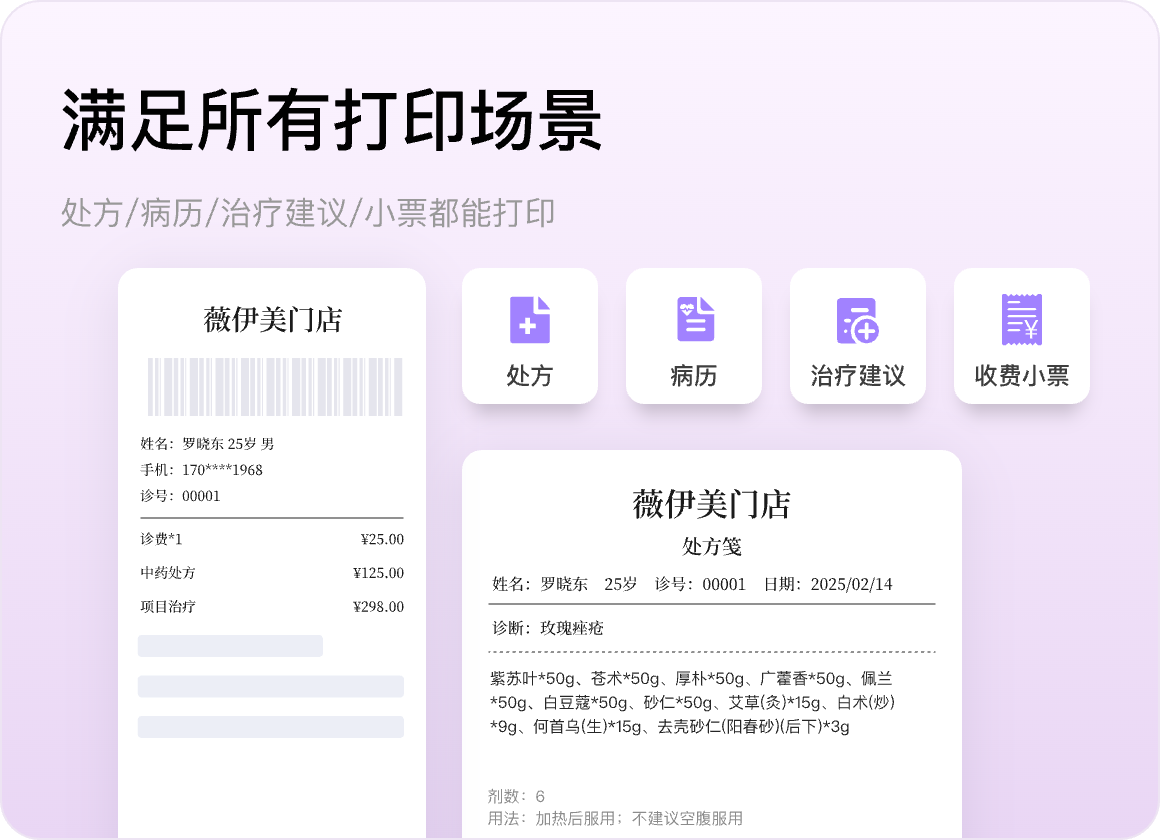1160x840 pixels.
Task: Click the 用法 usage instructions line
Action: pos(615,818)
